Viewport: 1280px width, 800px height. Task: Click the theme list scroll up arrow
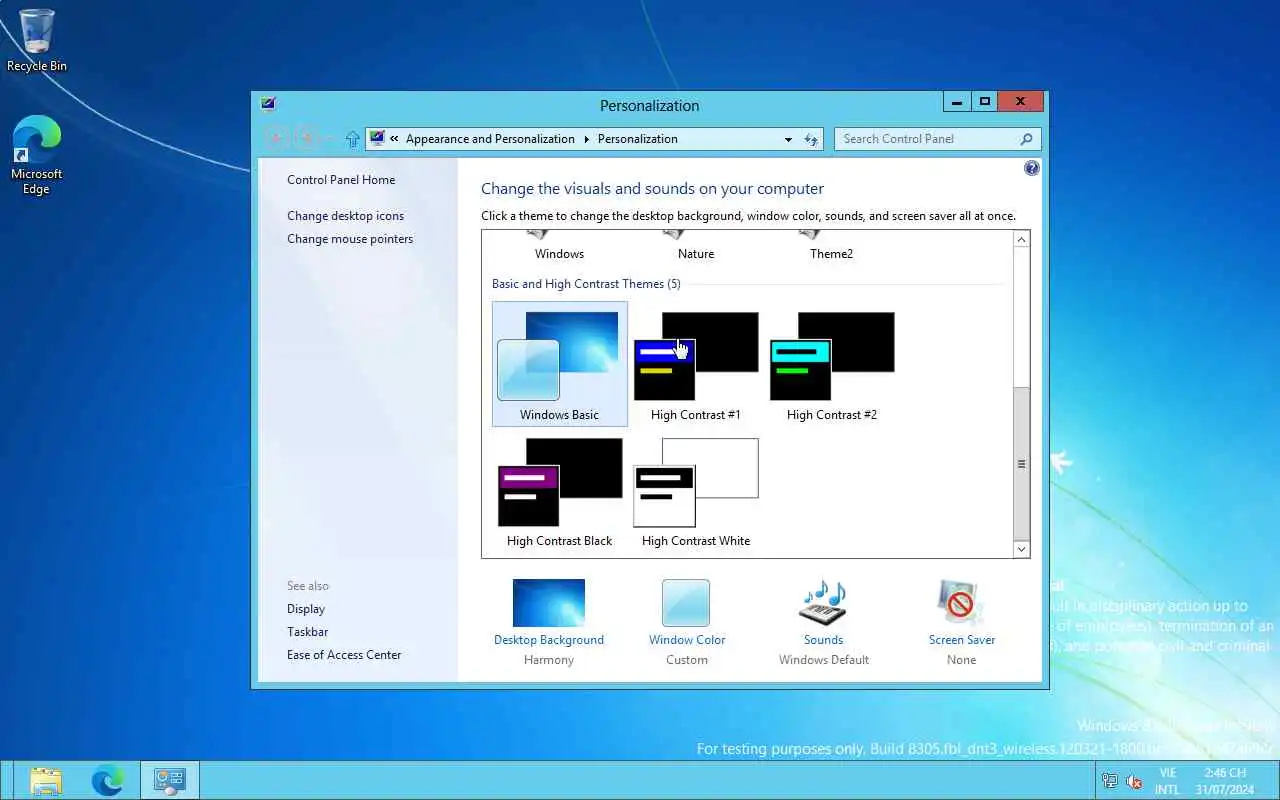click(1021, 240)
